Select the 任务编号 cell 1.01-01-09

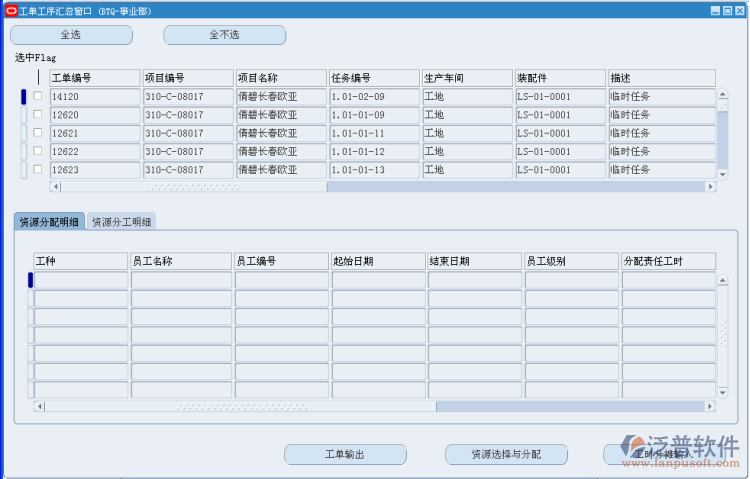[x=373, y=115]
